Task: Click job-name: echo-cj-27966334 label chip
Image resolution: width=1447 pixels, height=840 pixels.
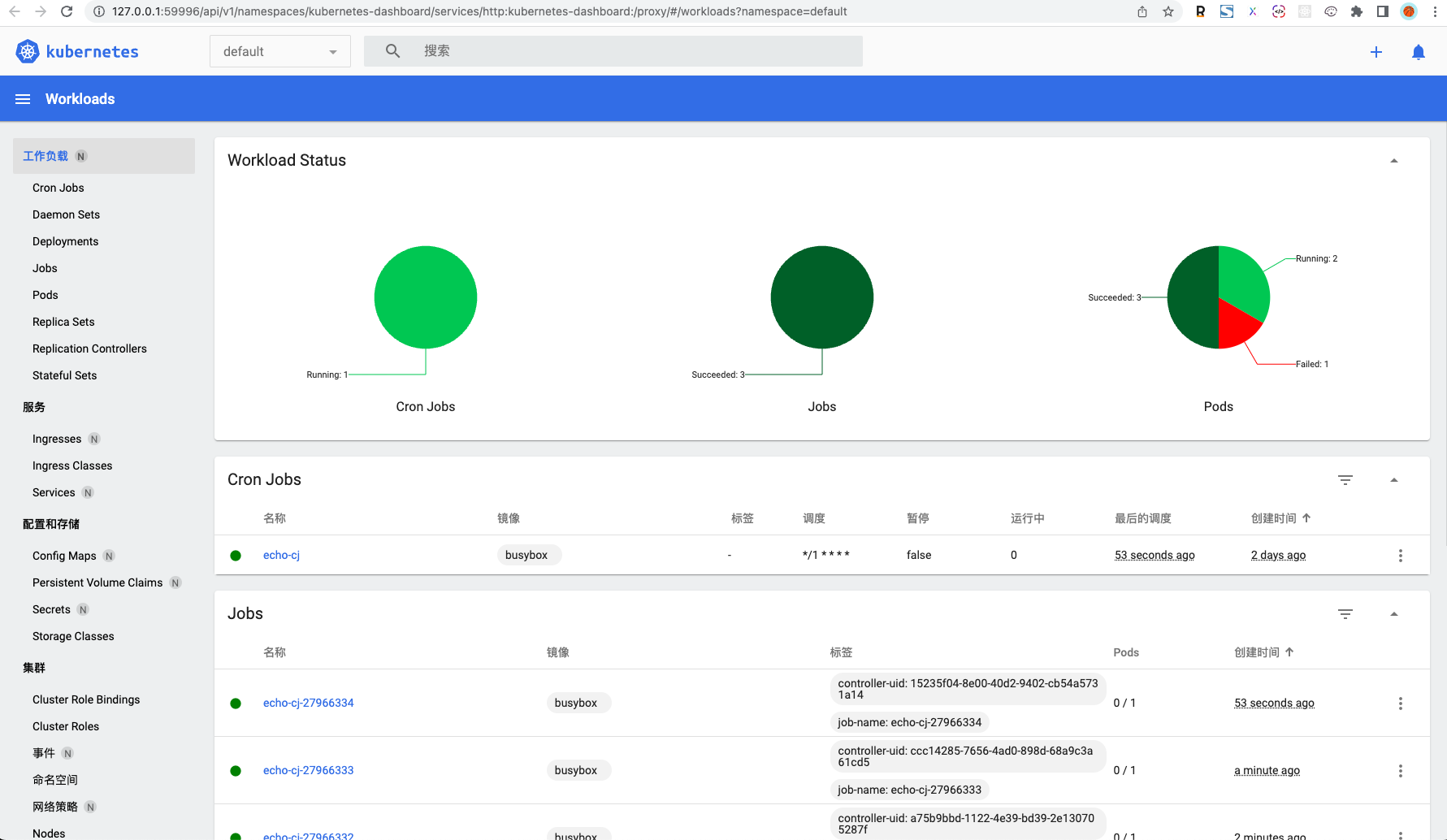Action: pyautogui.click(x=910, y=722)
